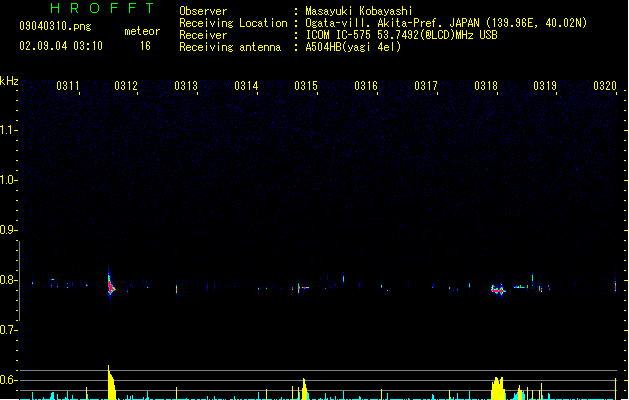
Task: Click the 0314 time marker
Action: click(246, 86)
